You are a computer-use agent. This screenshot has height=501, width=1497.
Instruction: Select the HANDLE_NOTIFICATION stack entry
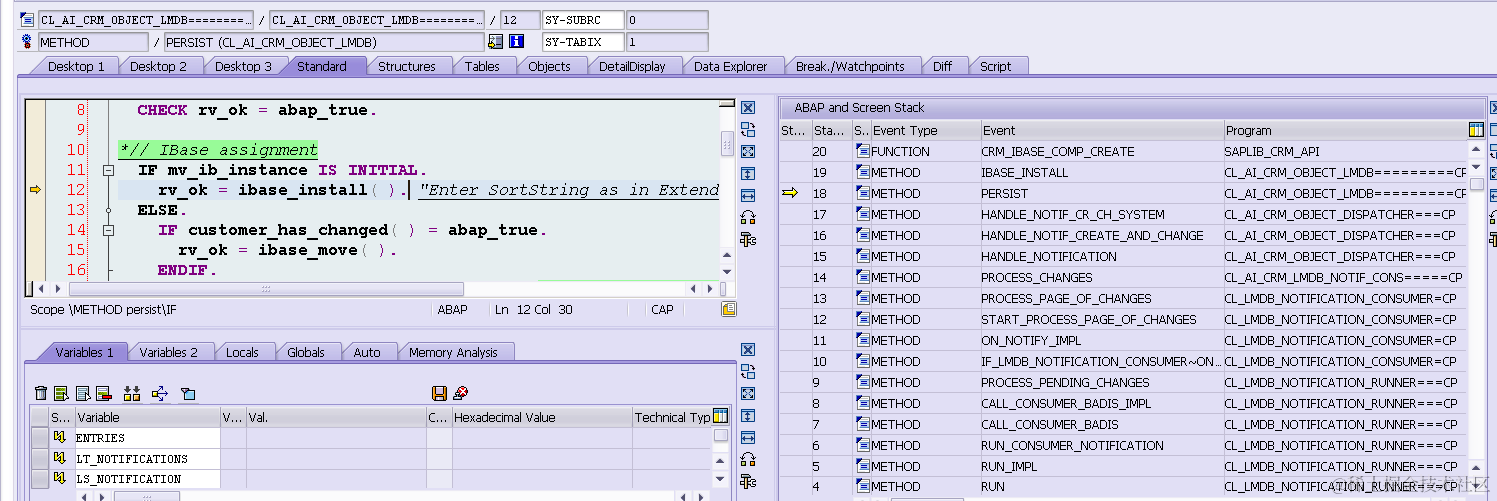click(1124, 256)
